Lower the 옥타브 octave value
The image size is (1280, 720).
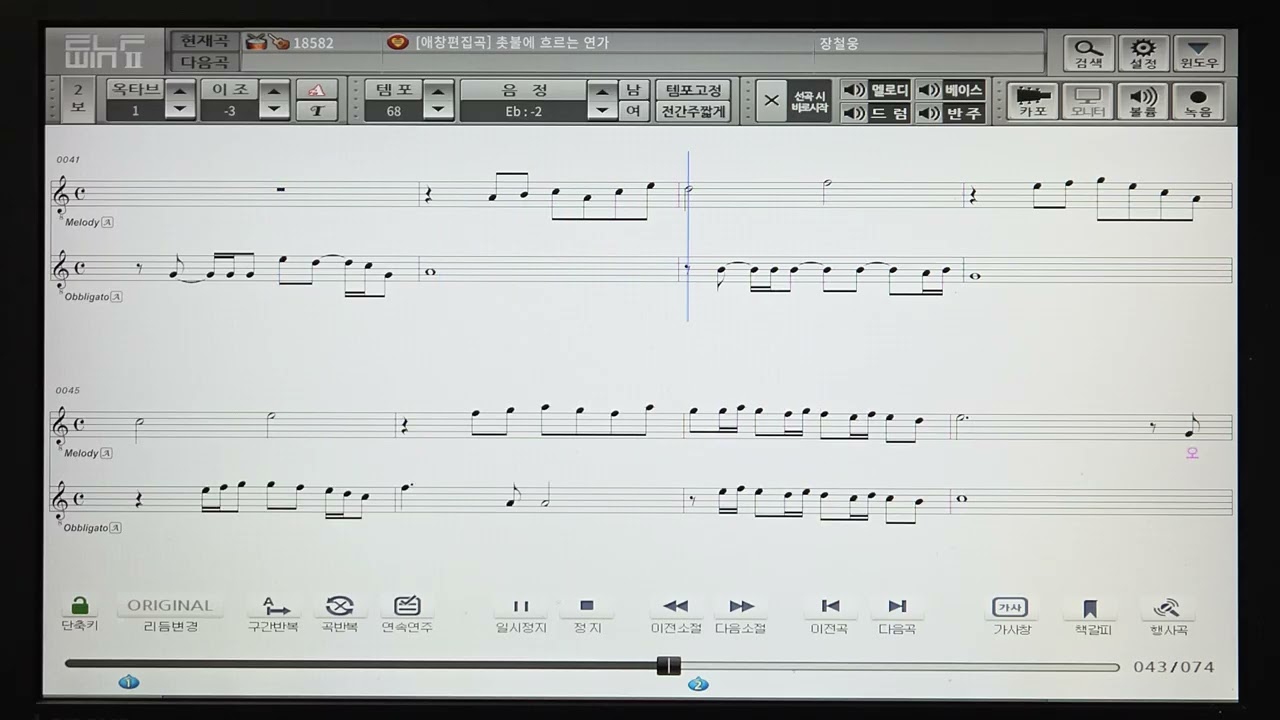pyautogui.click(x=179, y=110)
